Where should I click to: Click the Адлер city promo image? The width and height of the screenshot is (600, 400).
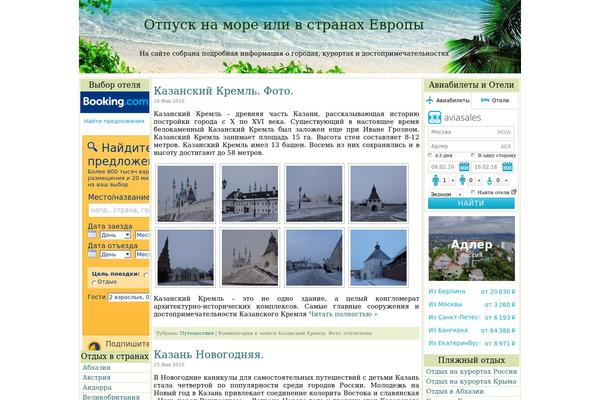point(471,248)
